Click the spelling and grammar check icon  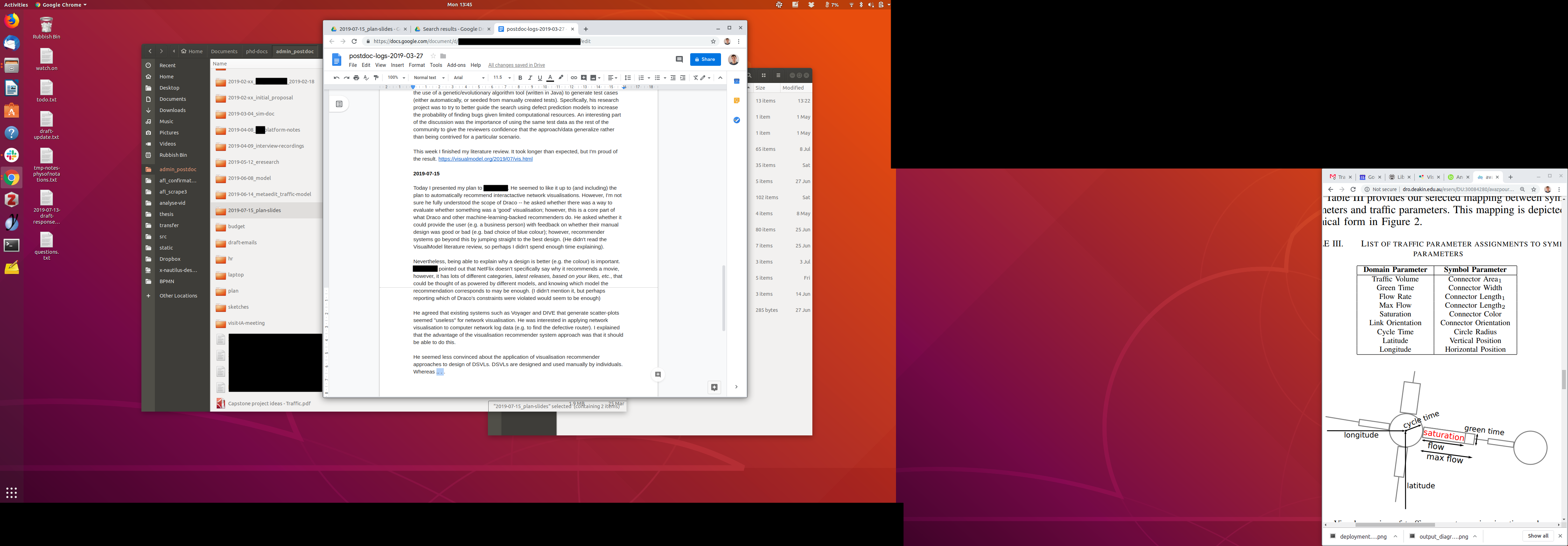click(366, 78)
